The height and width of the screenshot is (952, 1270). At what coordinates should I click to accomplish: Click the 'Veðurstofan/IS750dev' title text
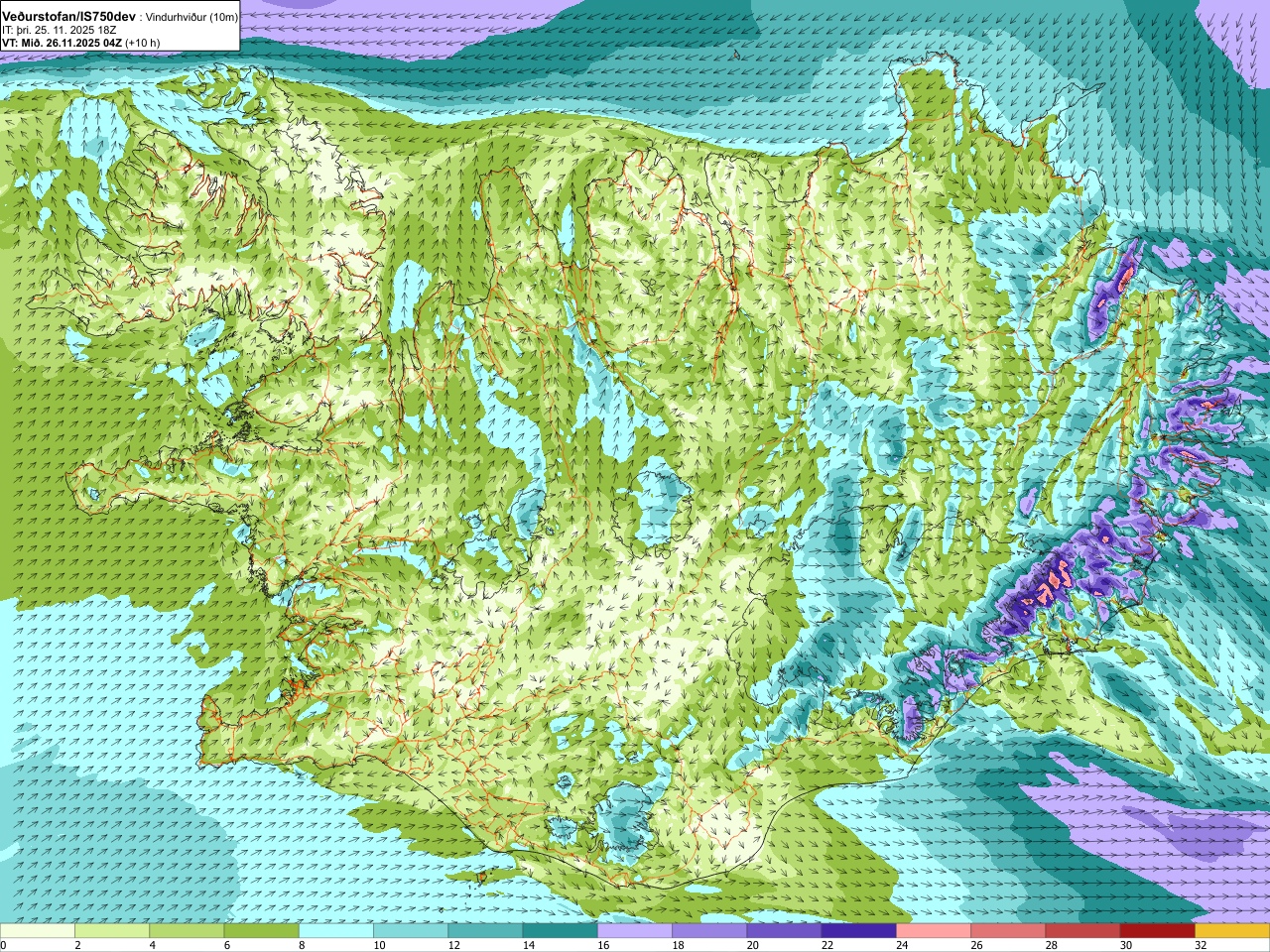pos(68,17)
